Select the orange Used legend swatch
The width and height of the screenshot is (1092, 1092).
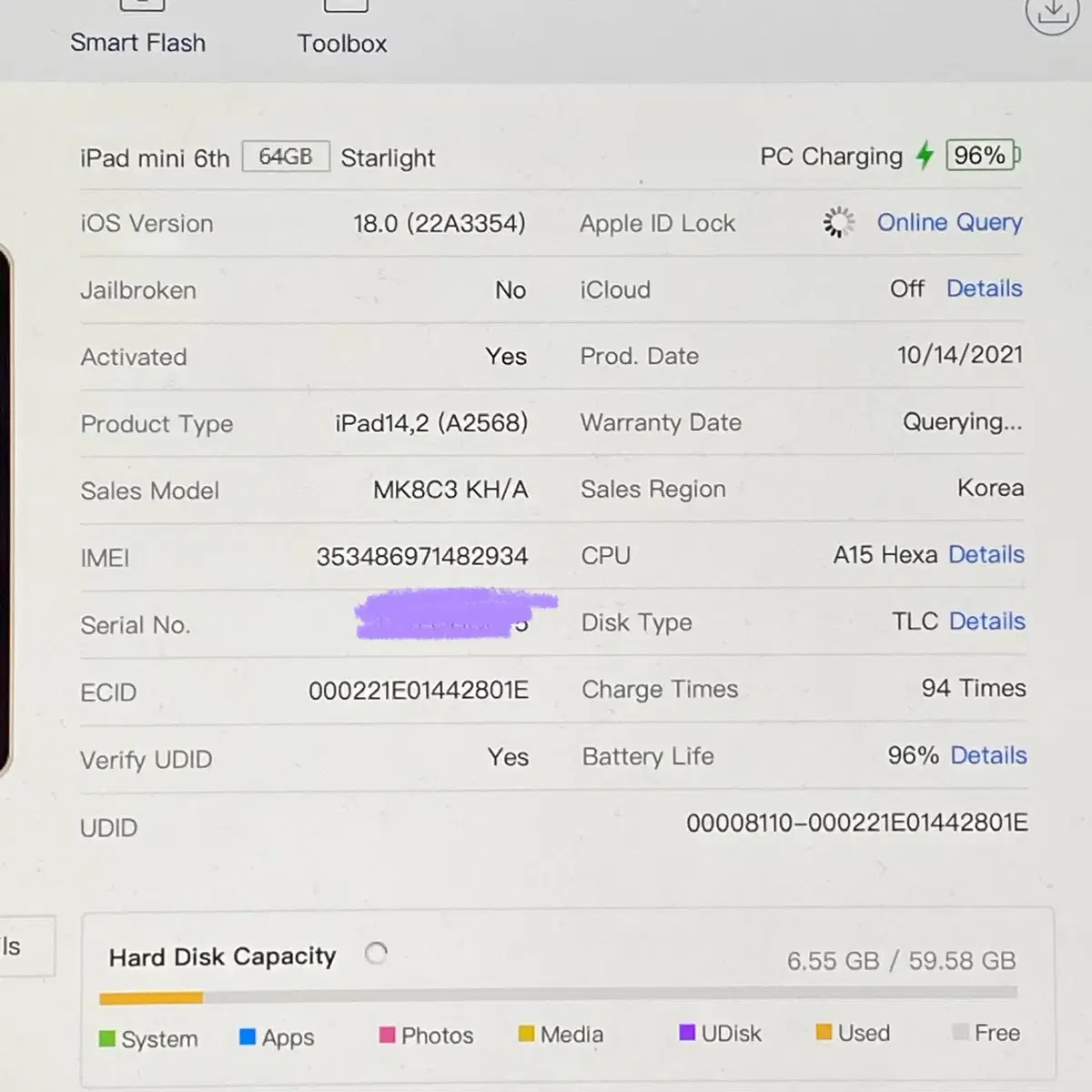click(x=824, y=1032)
